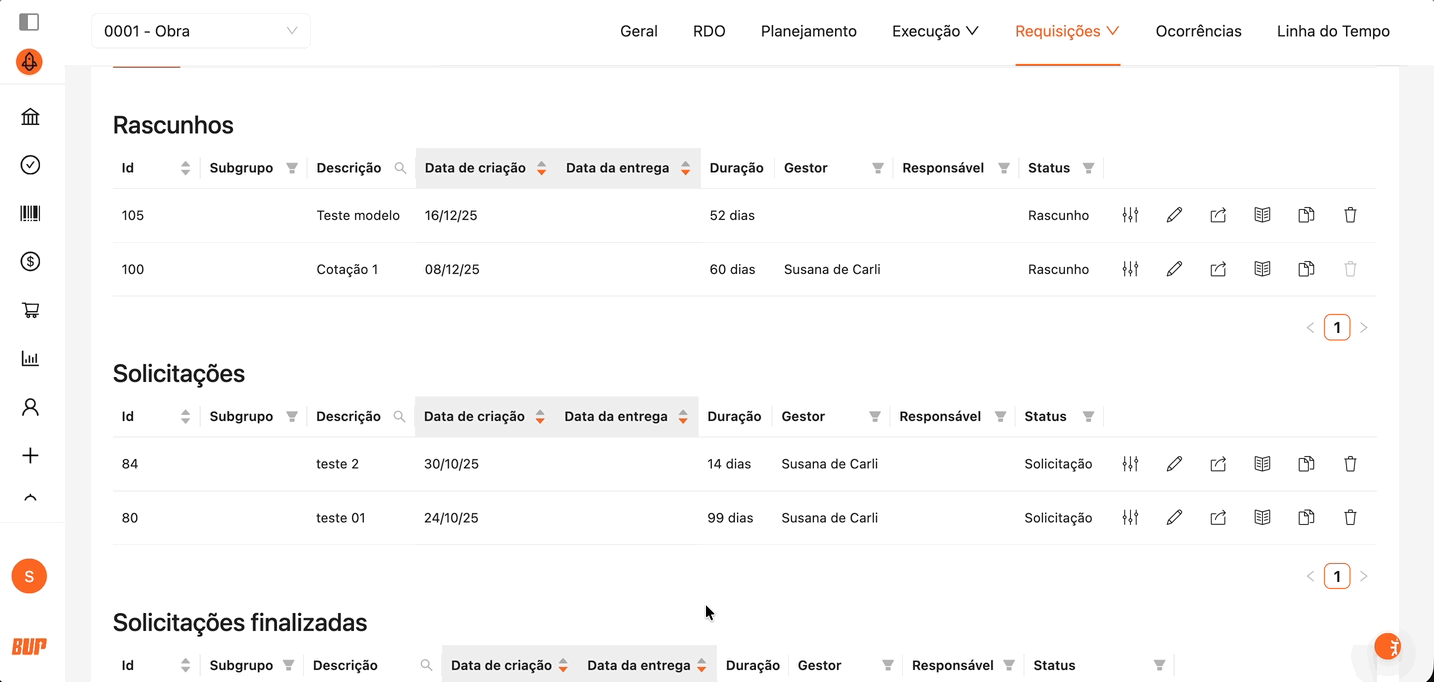The image size is (1434, 682).
Task: Click the dollar coin icon in sidebar
Action: point(30,262)
